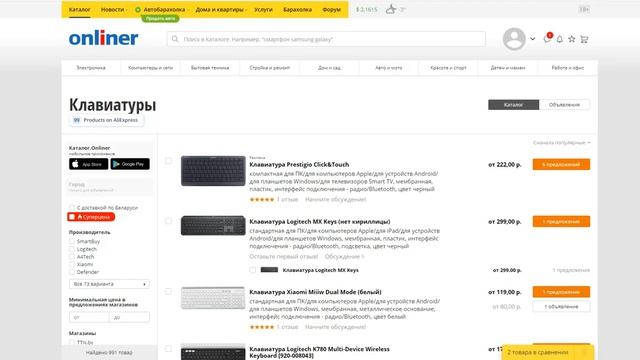
Task: Open the weather icon in top bar
Action: [x=391, y=9]
